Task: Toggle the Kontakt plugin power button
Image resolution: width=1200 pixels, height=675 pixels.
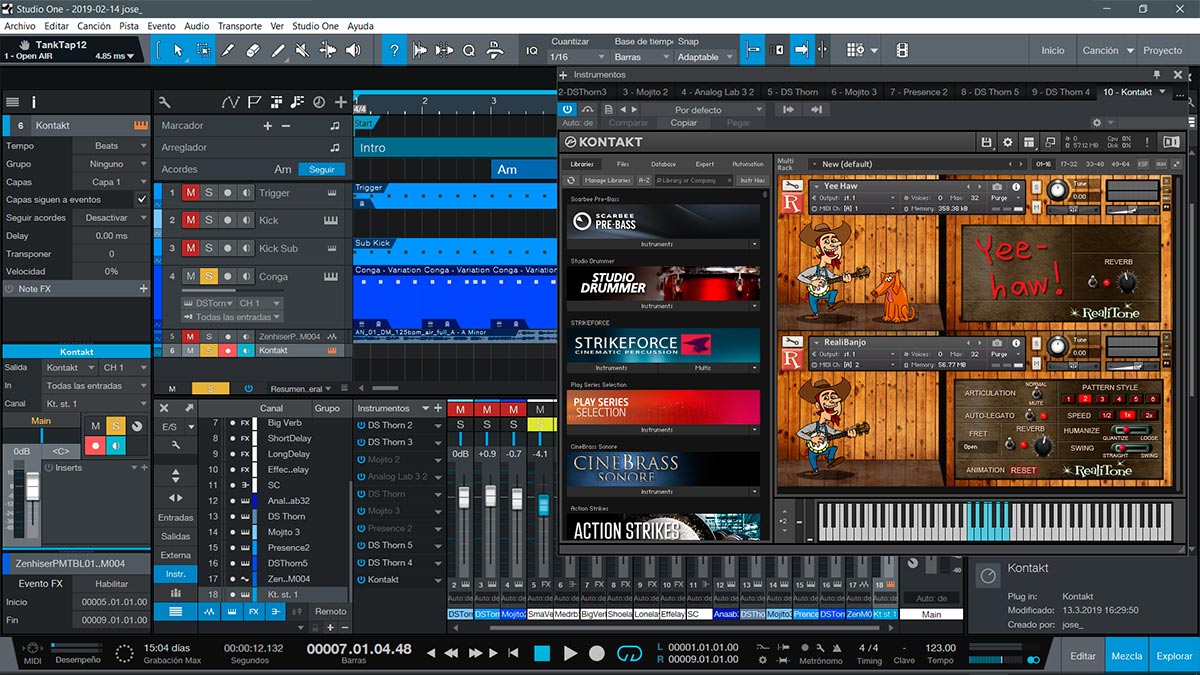Action: pos(568,108)
